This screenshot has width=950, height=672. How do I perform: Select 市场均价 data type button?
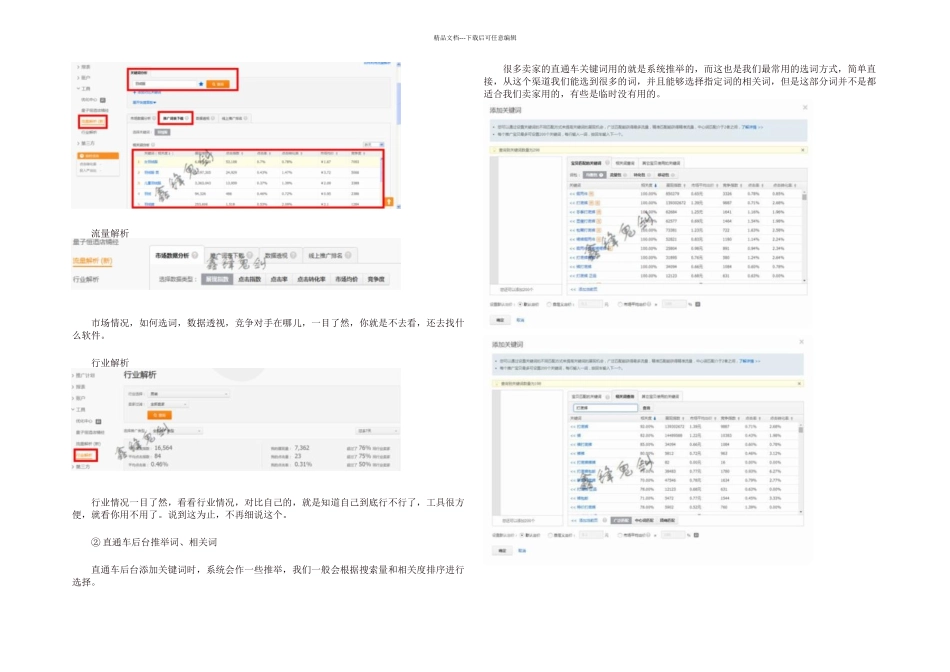point(347,279)
